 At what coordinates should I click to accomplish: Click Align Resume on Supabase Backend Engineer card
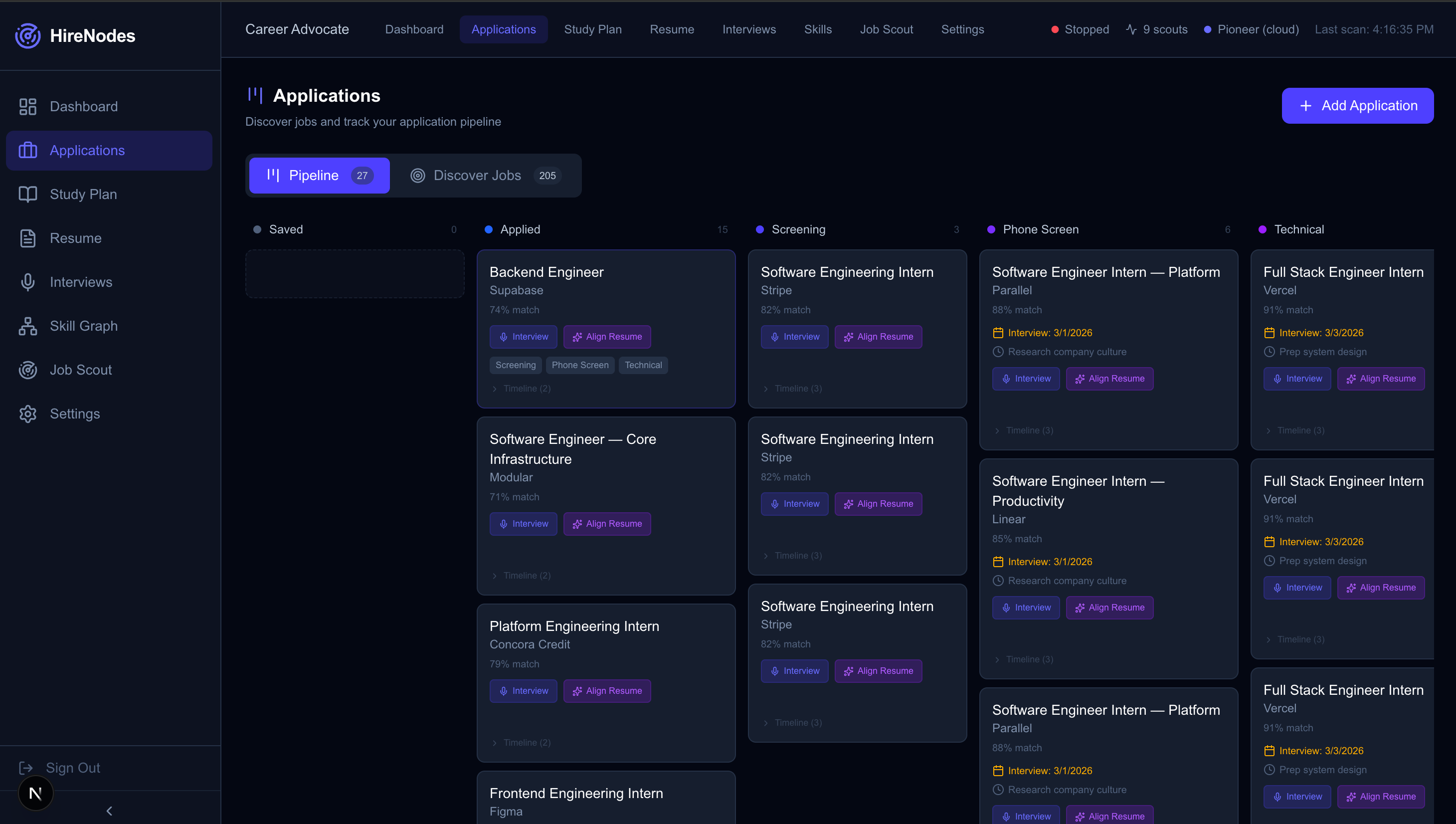[607, 337]
